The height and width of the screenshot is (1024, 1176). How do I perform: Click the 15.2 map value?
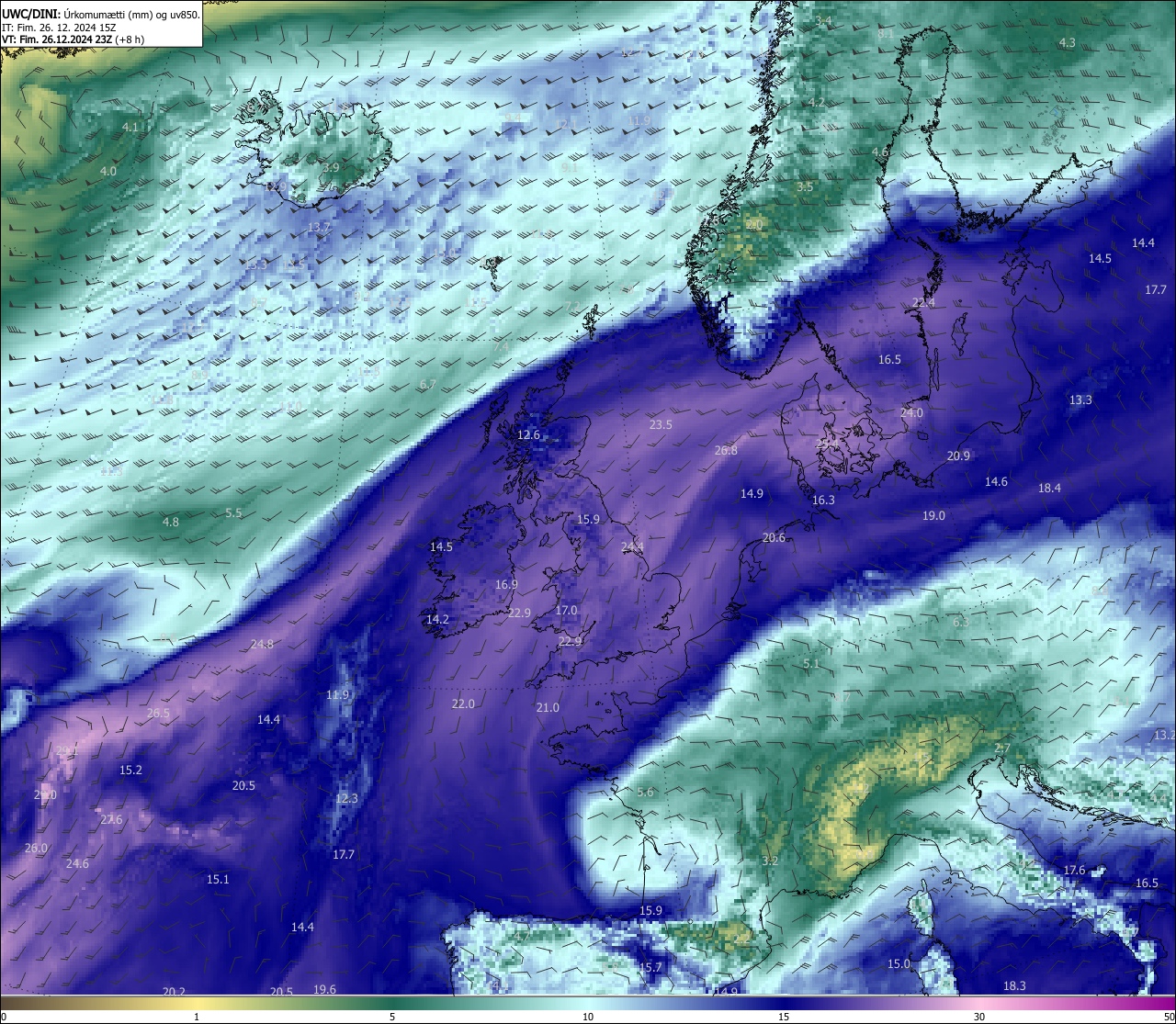[x=130, y=770]
